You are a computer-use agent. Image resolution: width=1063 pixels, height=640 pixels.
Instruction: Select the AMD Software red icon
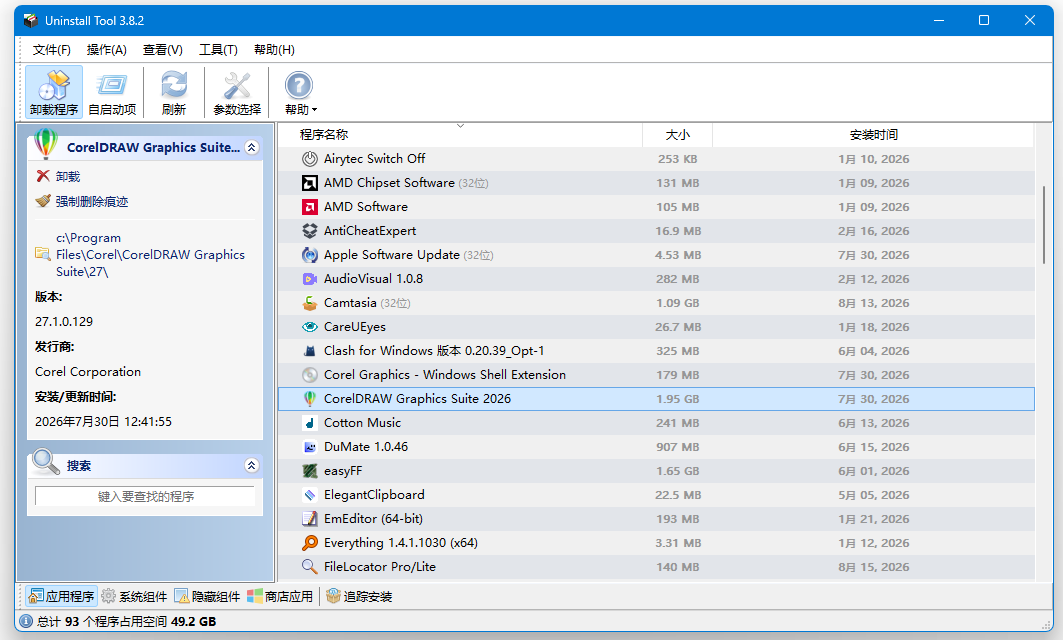[310, 207]
